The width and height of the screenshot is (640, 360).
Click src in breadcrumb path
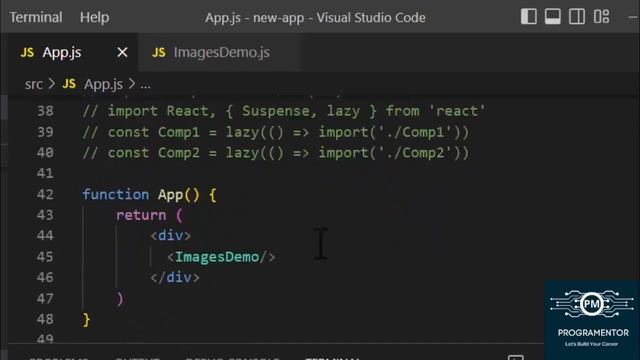tap(33, 84)
